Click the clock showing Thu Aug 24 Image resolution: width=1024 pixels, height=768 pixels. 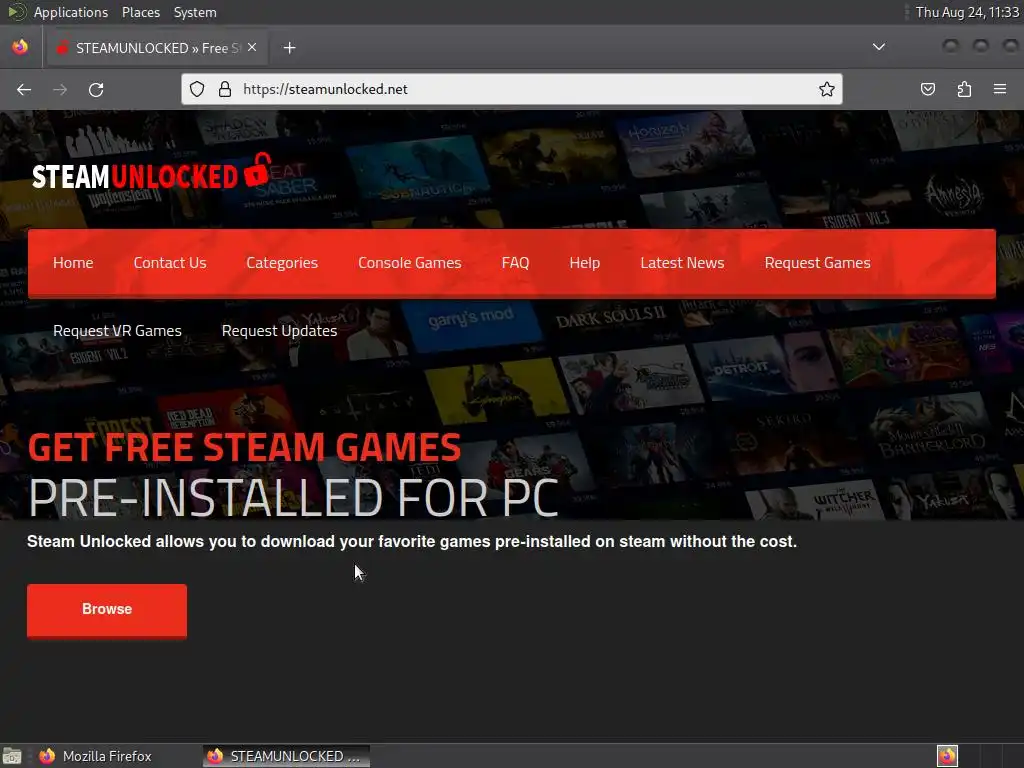pos(967,12)
